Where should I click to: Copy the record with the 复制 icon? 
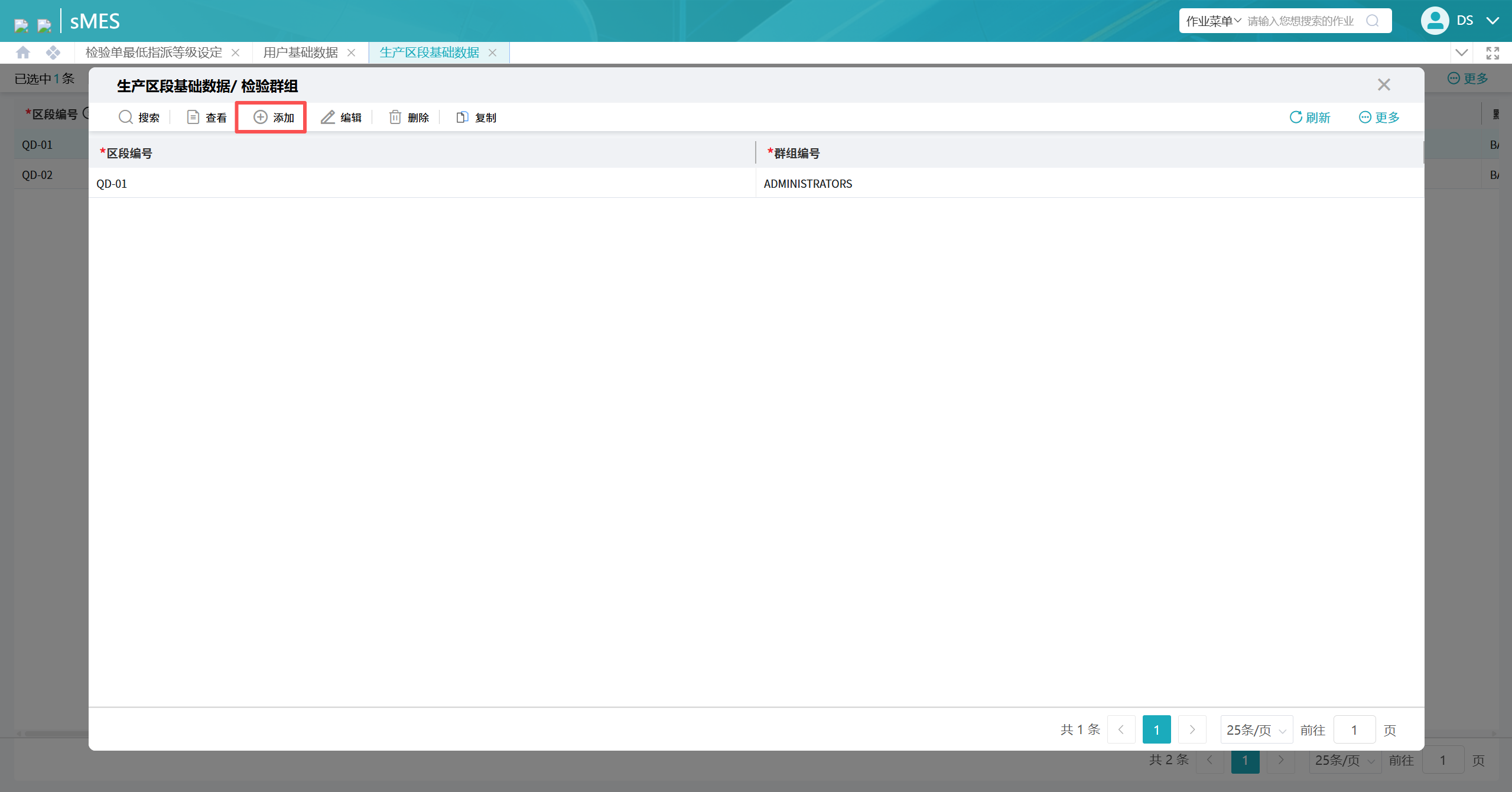462,117
